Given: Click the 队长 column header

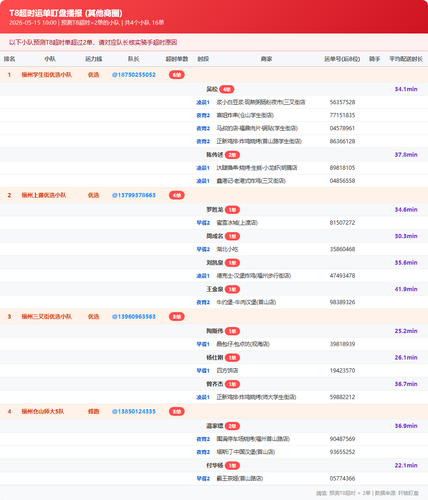Looking at the screenshot, I should pos(134,59).
